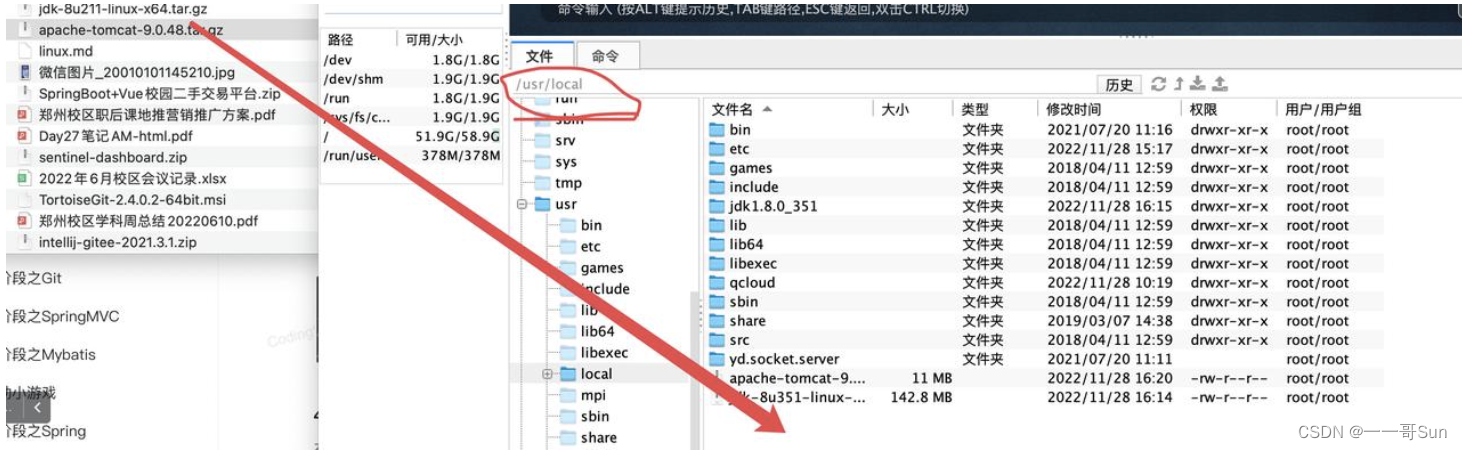1462x450 pixels.
Task: Click the sbin folder icon in the file list
Action: pos(717,301)
